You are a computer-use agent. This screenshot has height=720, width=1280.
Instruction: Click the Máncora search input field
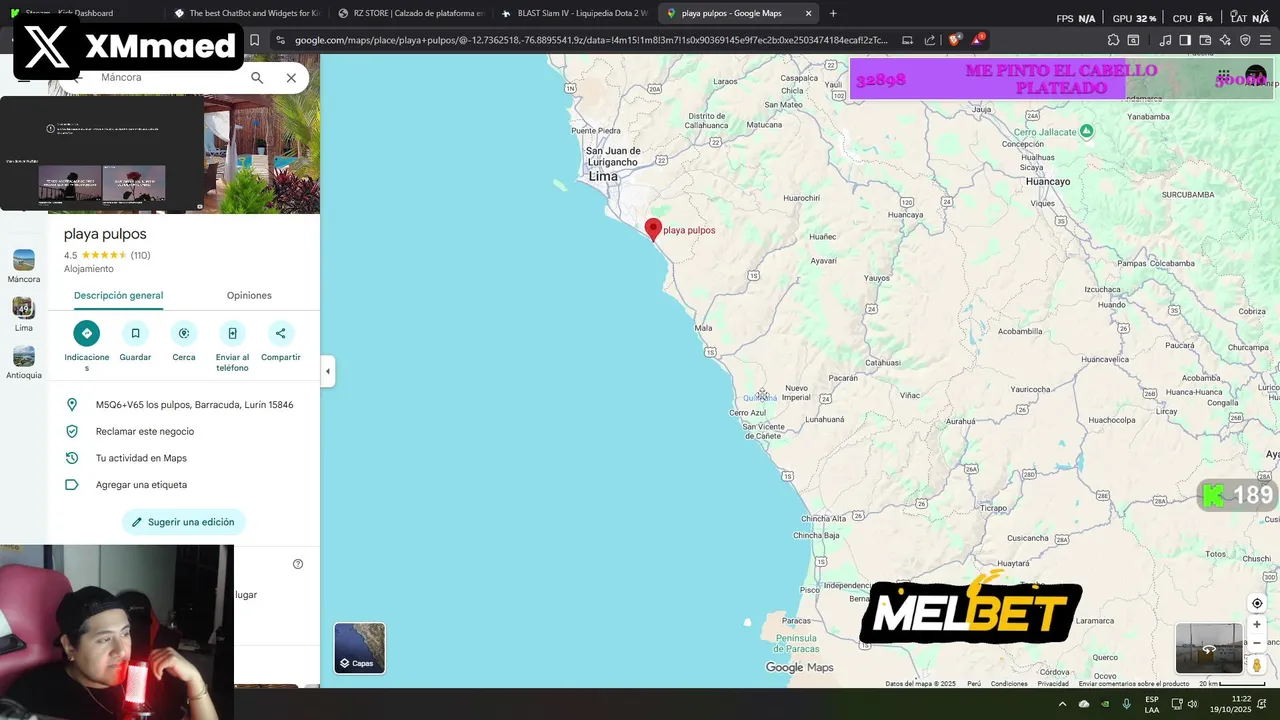(x=170, y=77)
